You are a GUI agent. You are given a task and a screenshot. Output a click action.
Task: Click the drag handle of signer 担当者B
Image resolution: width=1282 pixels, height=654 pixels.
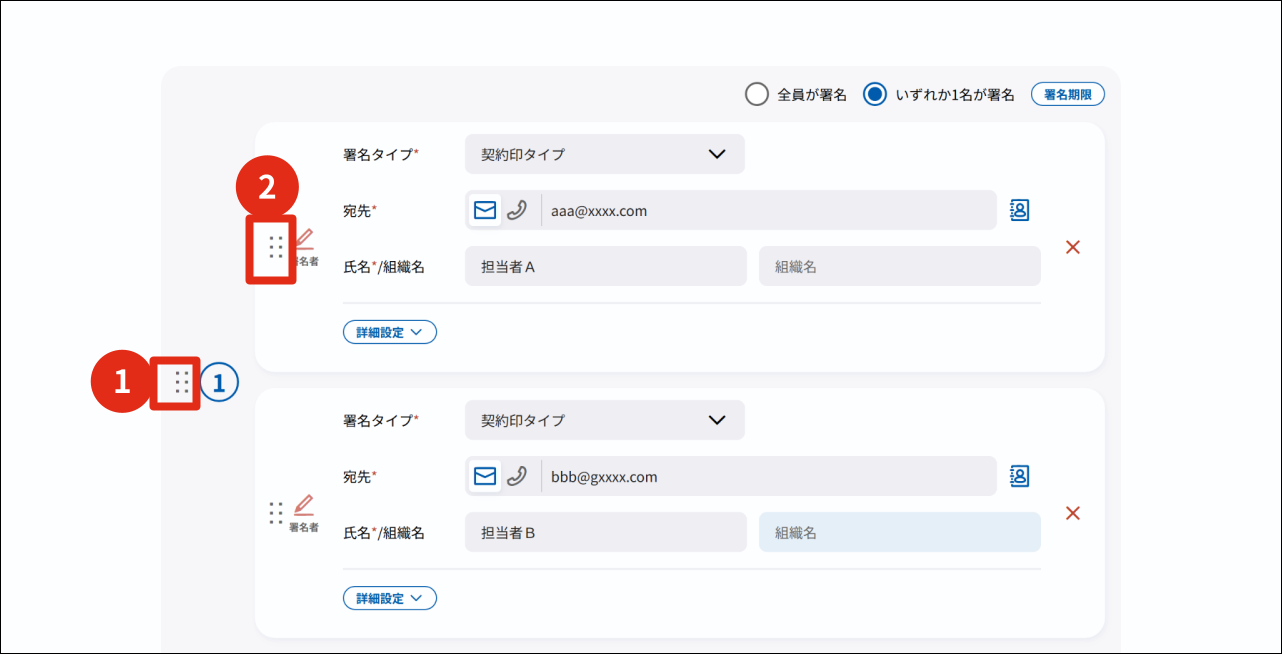[276, 513]
